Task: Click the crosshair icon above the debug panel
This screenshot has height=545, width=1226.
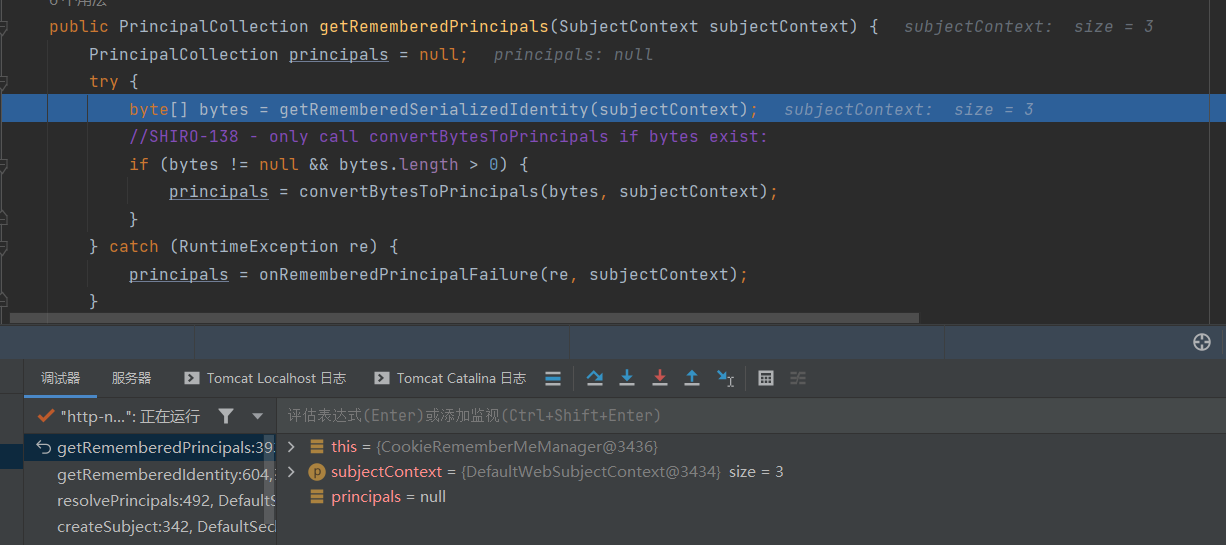Action: 1202,342
